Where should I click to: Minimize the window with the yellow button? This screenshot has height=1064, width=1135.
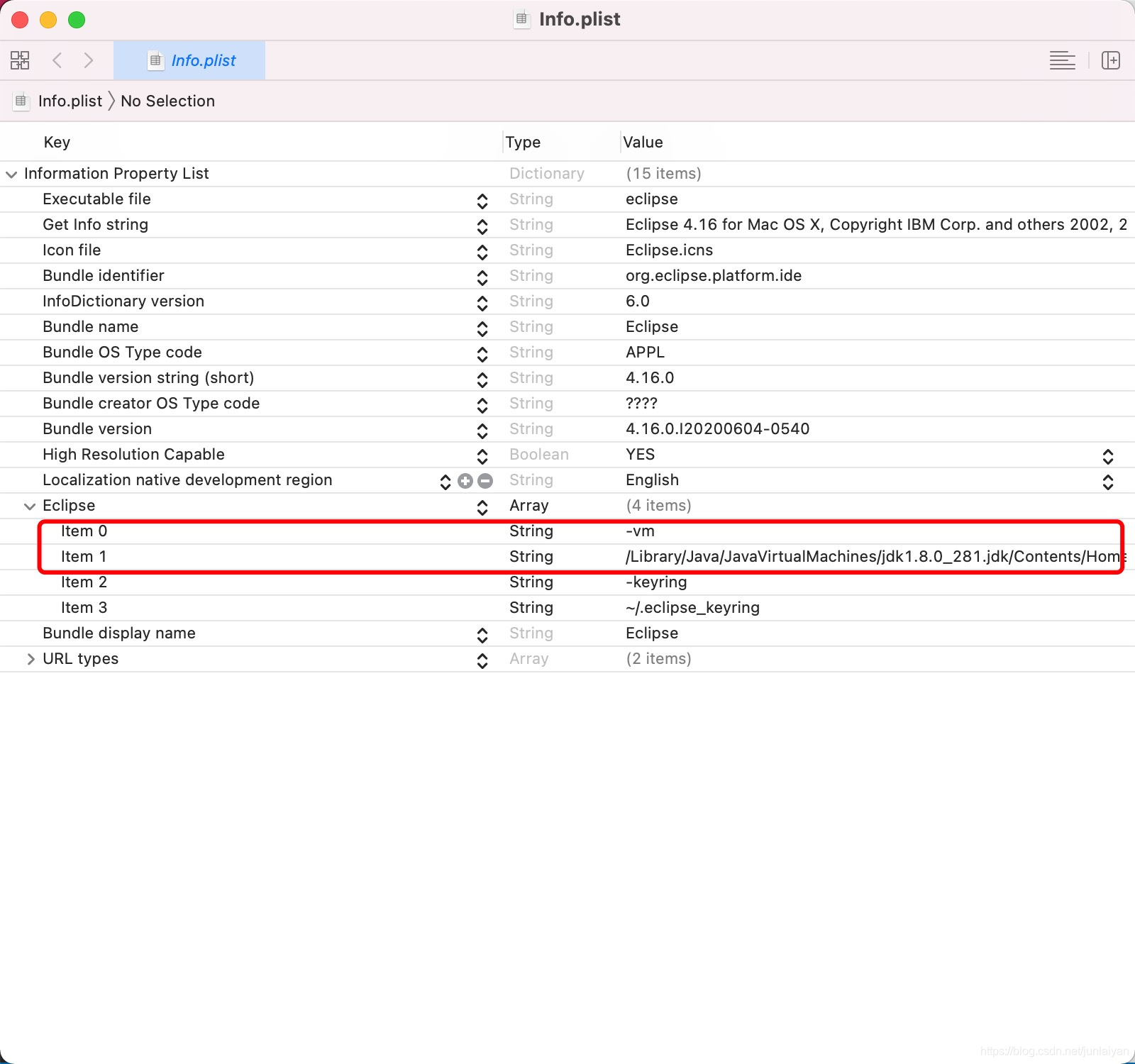tap(48, 20)
